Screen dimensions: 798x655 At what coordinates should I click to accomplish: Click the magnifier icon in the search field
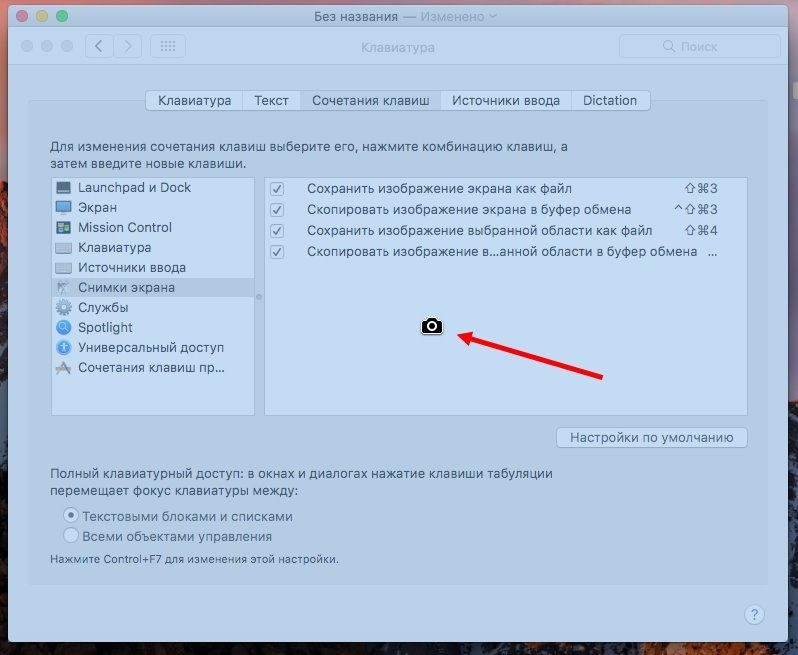669,46
